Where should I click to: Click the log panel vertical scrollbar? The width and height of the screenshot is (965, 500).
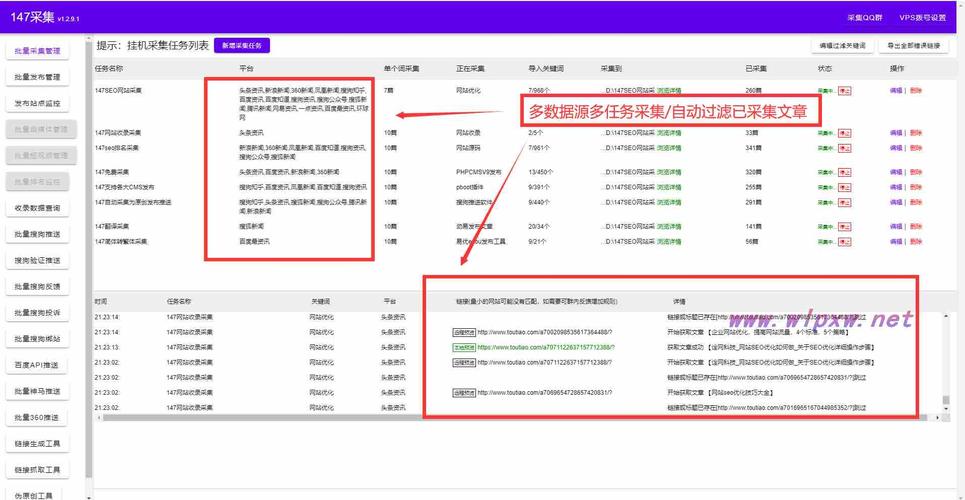(x=946, y=401)
